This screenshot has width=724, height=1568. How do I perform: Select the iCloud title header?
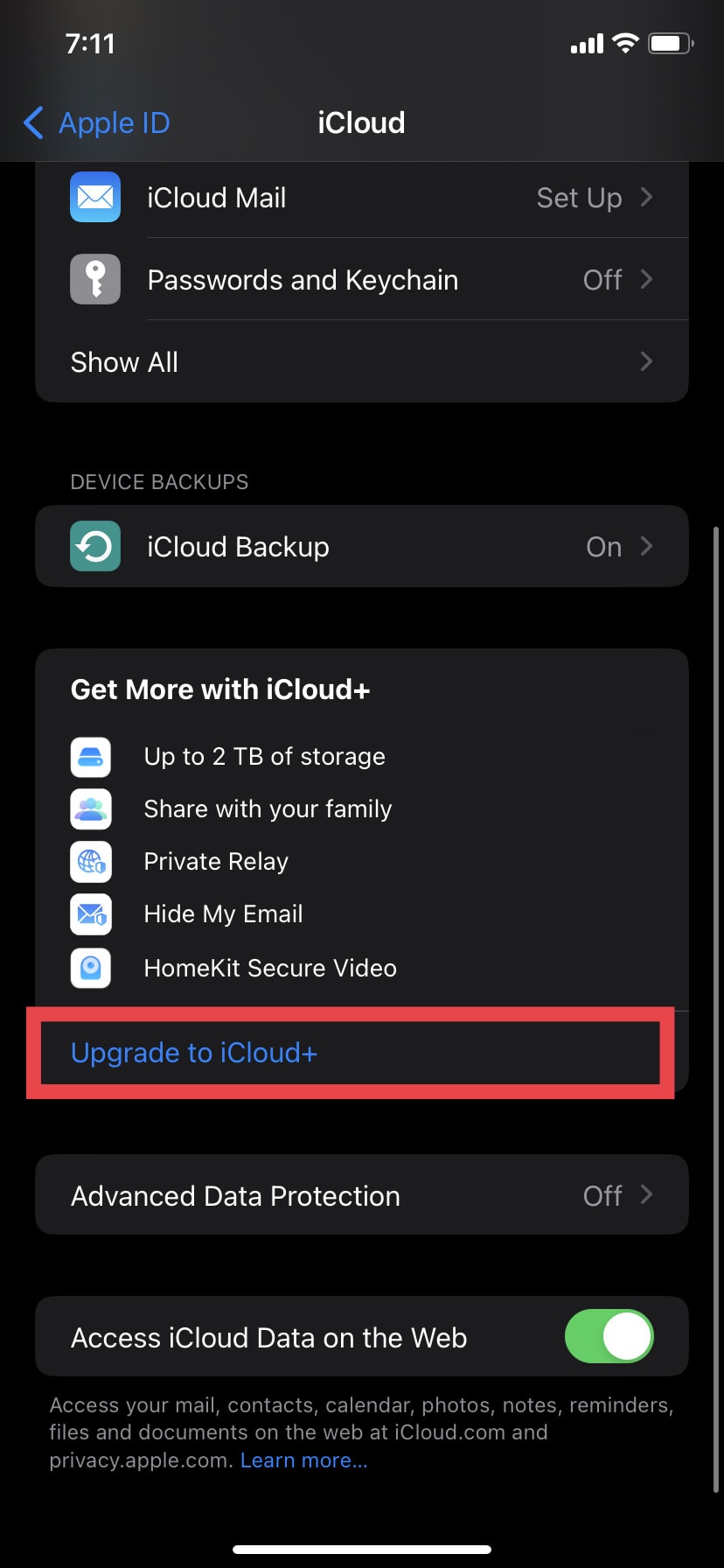361,122
